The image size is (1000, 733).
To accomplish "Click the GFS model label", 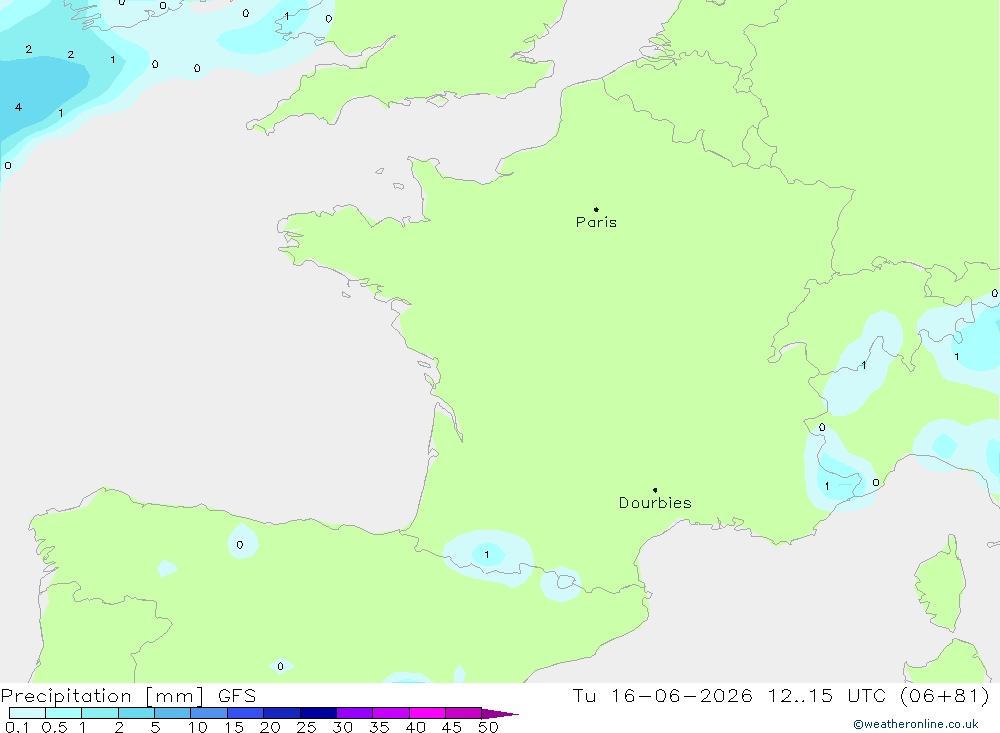I will pos(237,696).
